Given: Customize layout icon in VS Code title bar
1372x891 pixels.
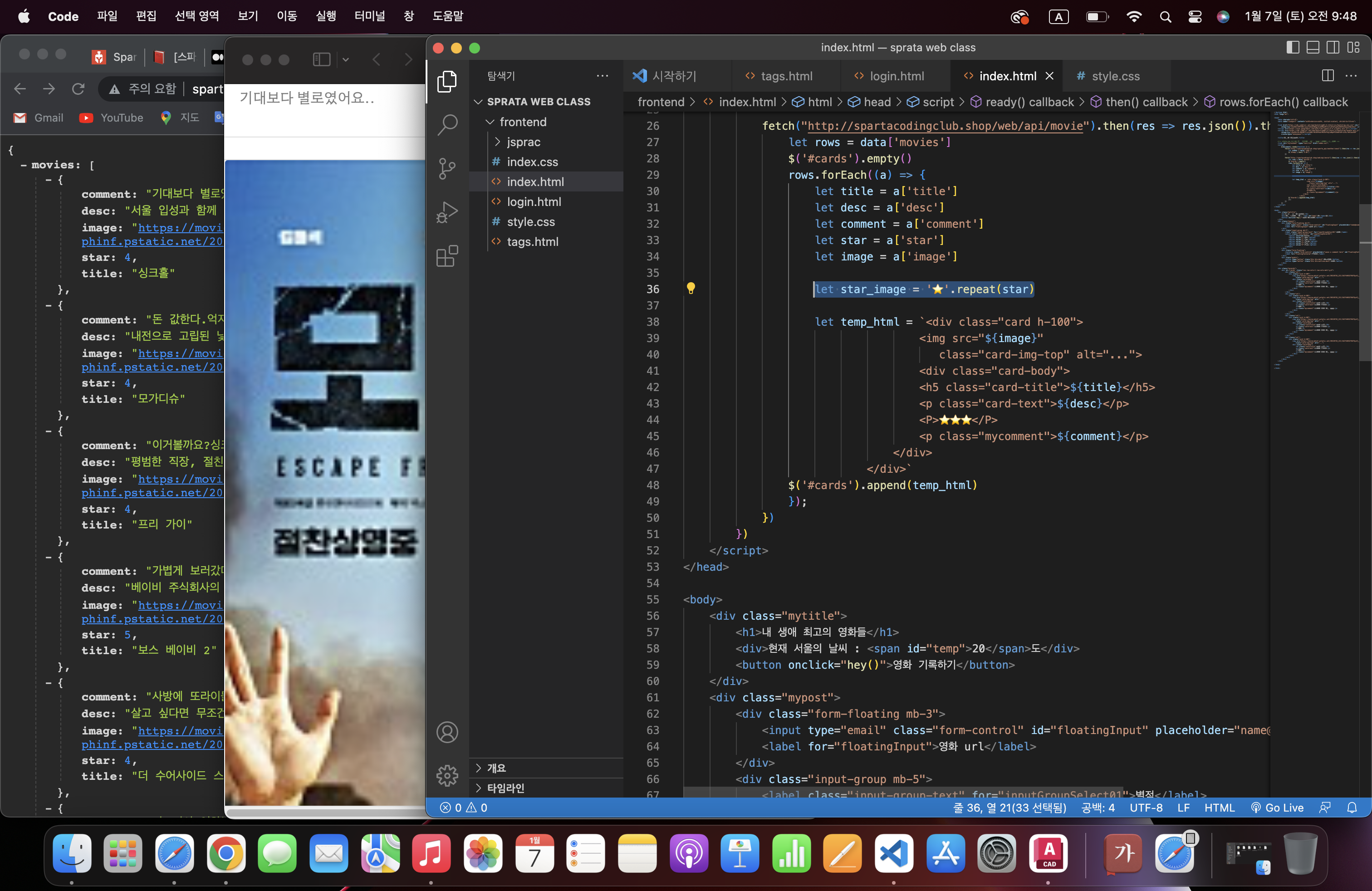Looking at the screenshot, I should point(1353,47).
